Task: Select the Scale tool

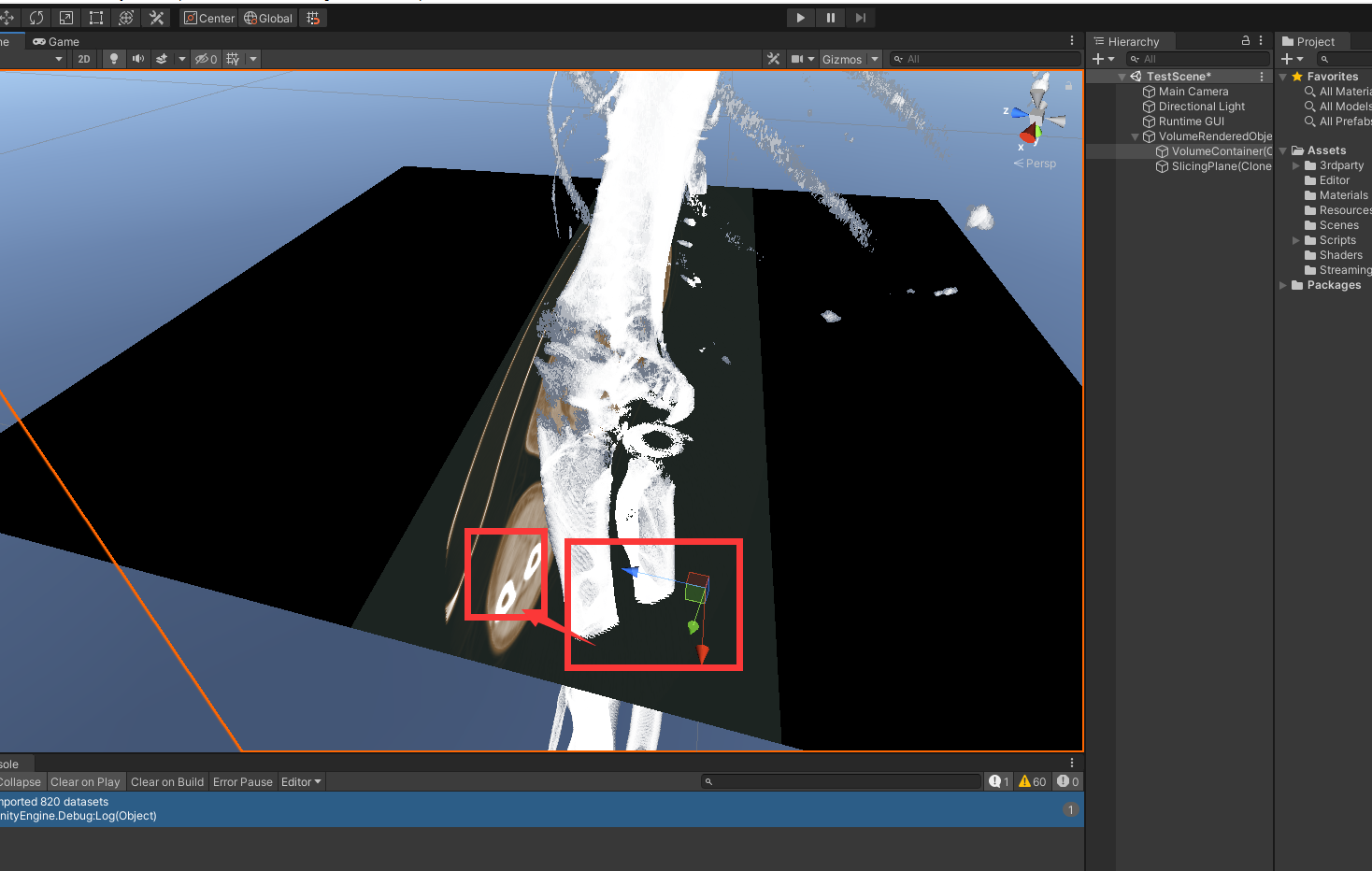Action: point(66,17)
